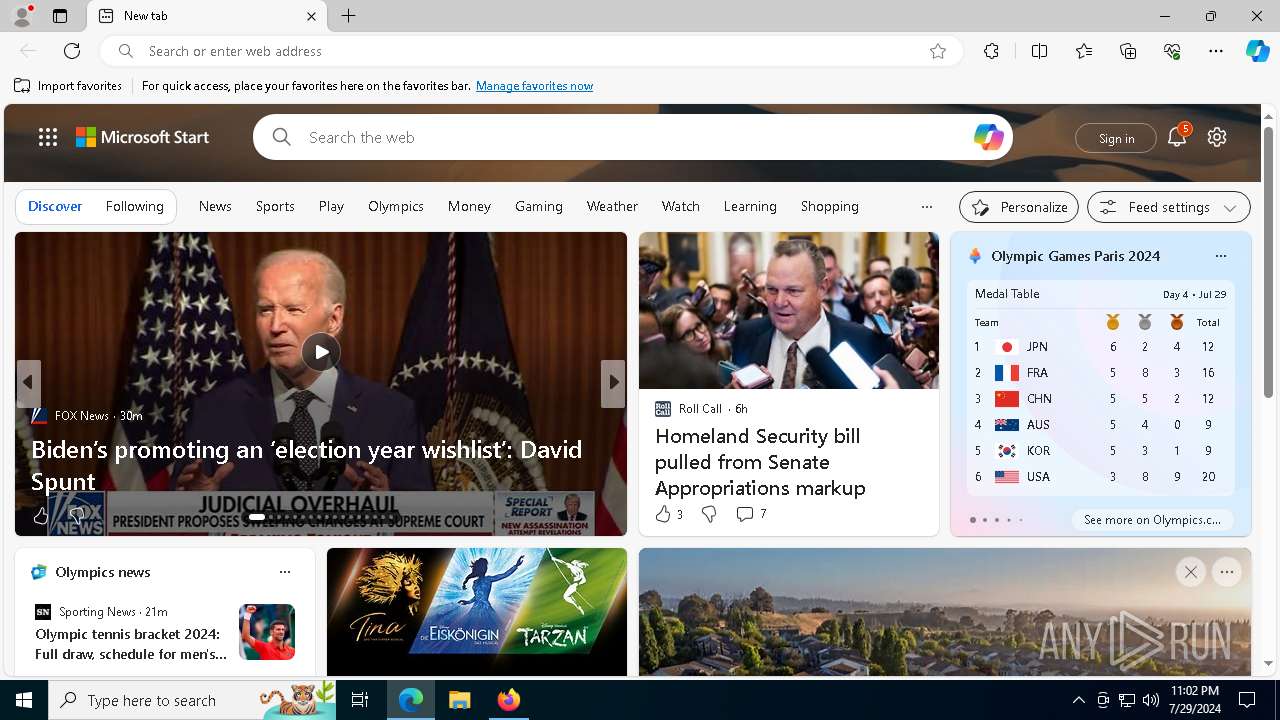Open the News category
Viewport: 1280px width, 720px height.
215,206
